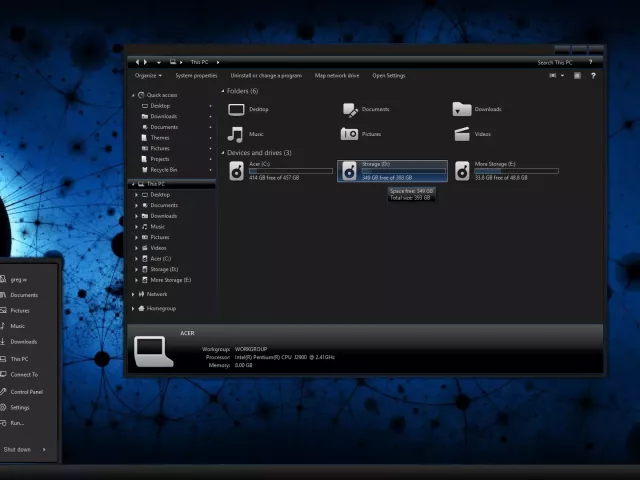This screenshot has height=480, width=640.
Task: Select Desktop under Quick access
Action: [x=160, y=106]
